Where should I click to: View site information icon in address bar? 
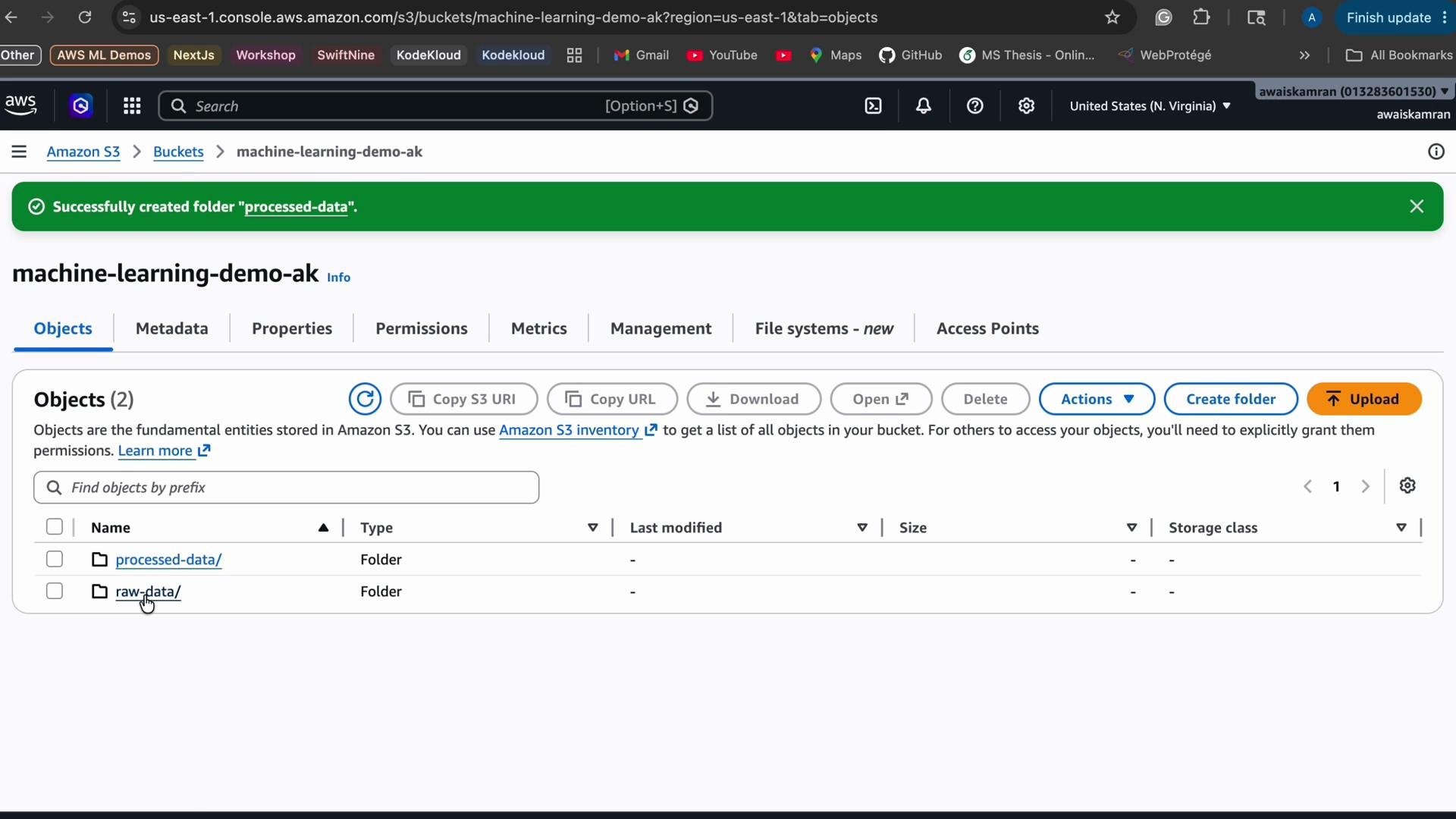[x=129, y=17]
